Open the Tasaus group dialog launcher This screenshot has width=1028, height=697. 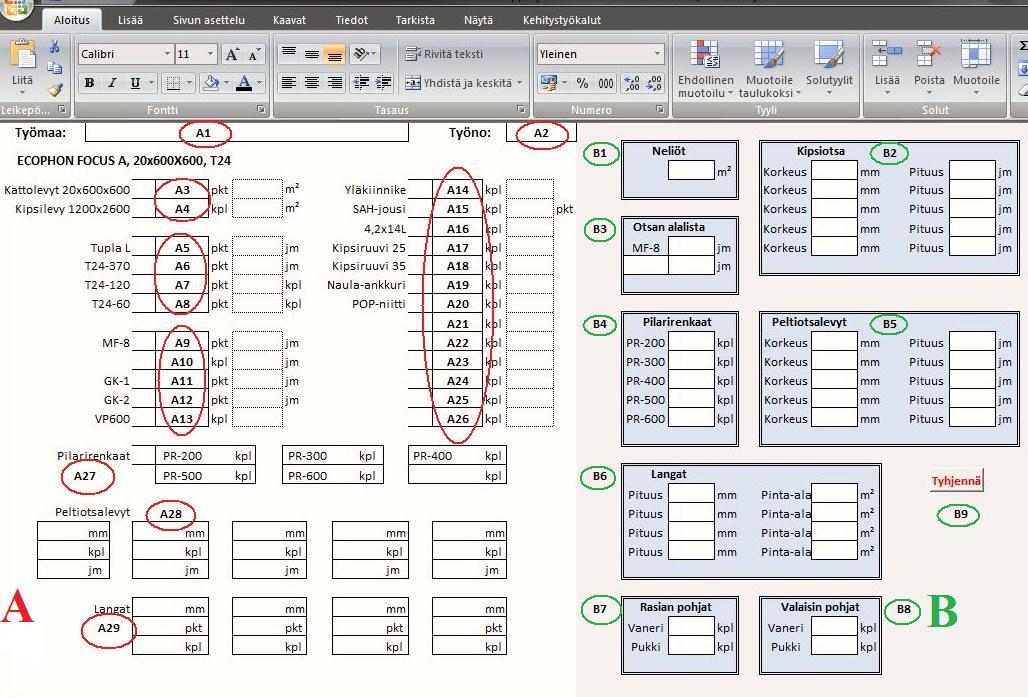coord(521,110)
